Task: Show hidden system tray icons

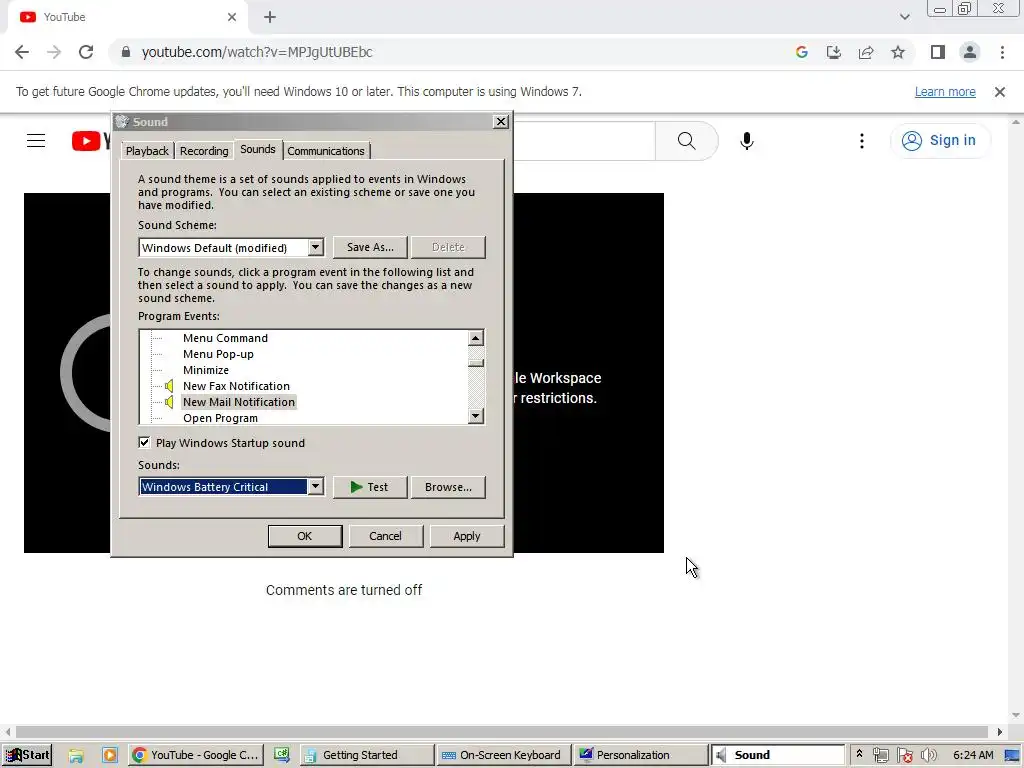Action: [859, 755]
